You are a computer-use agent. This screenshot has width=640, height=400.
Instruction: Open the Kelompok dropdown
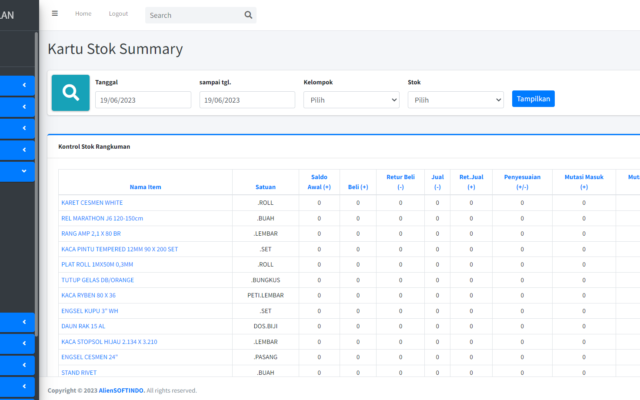click(351, 100)
